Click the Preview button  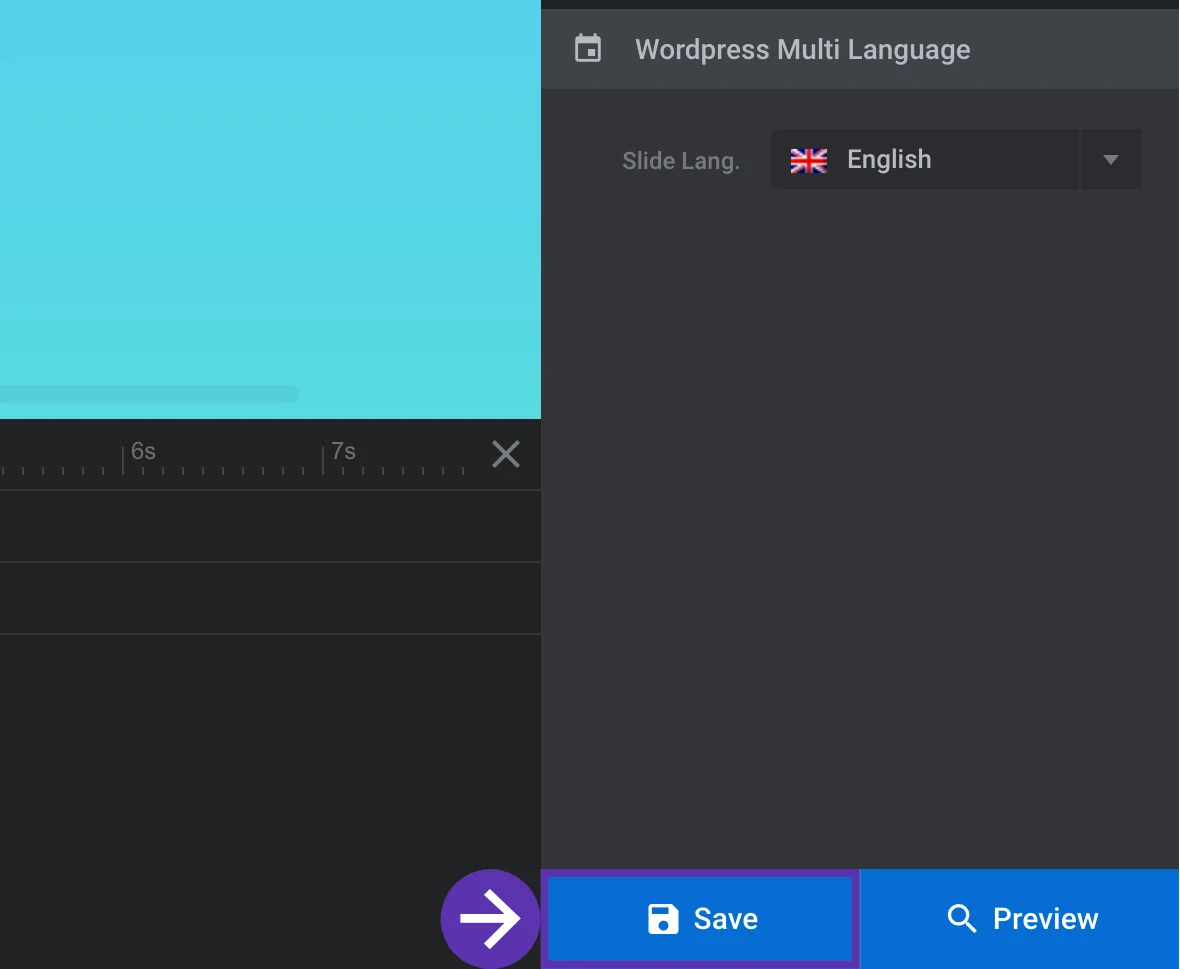click(1020, 919)
